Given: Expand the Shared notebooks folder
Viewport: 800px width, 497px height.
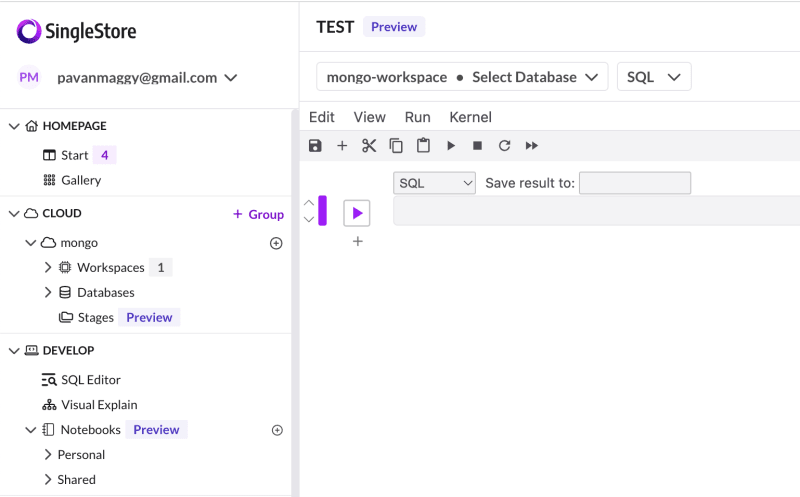Looking at the screenshot, I should coord(48,480).
